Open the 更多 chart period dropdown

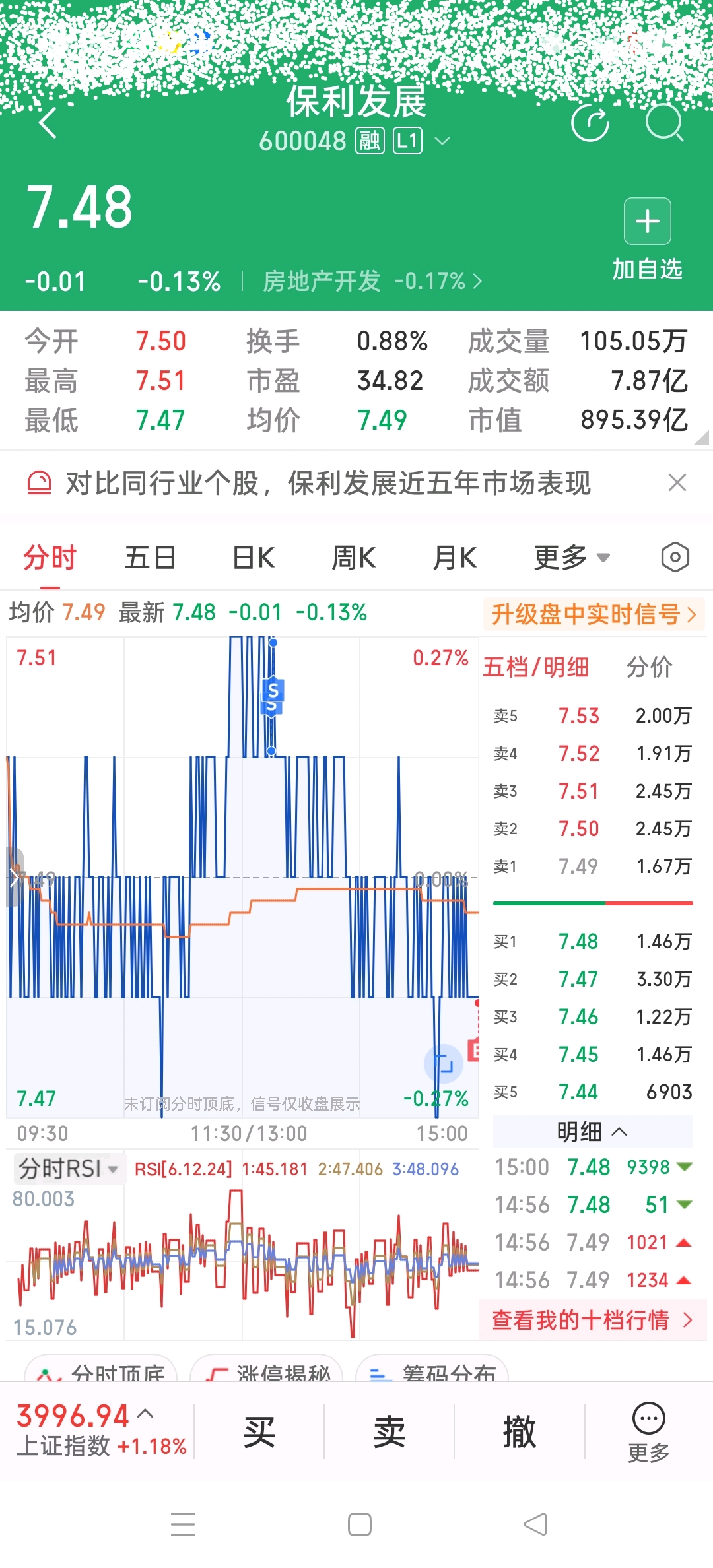click(x=572, y=558)
